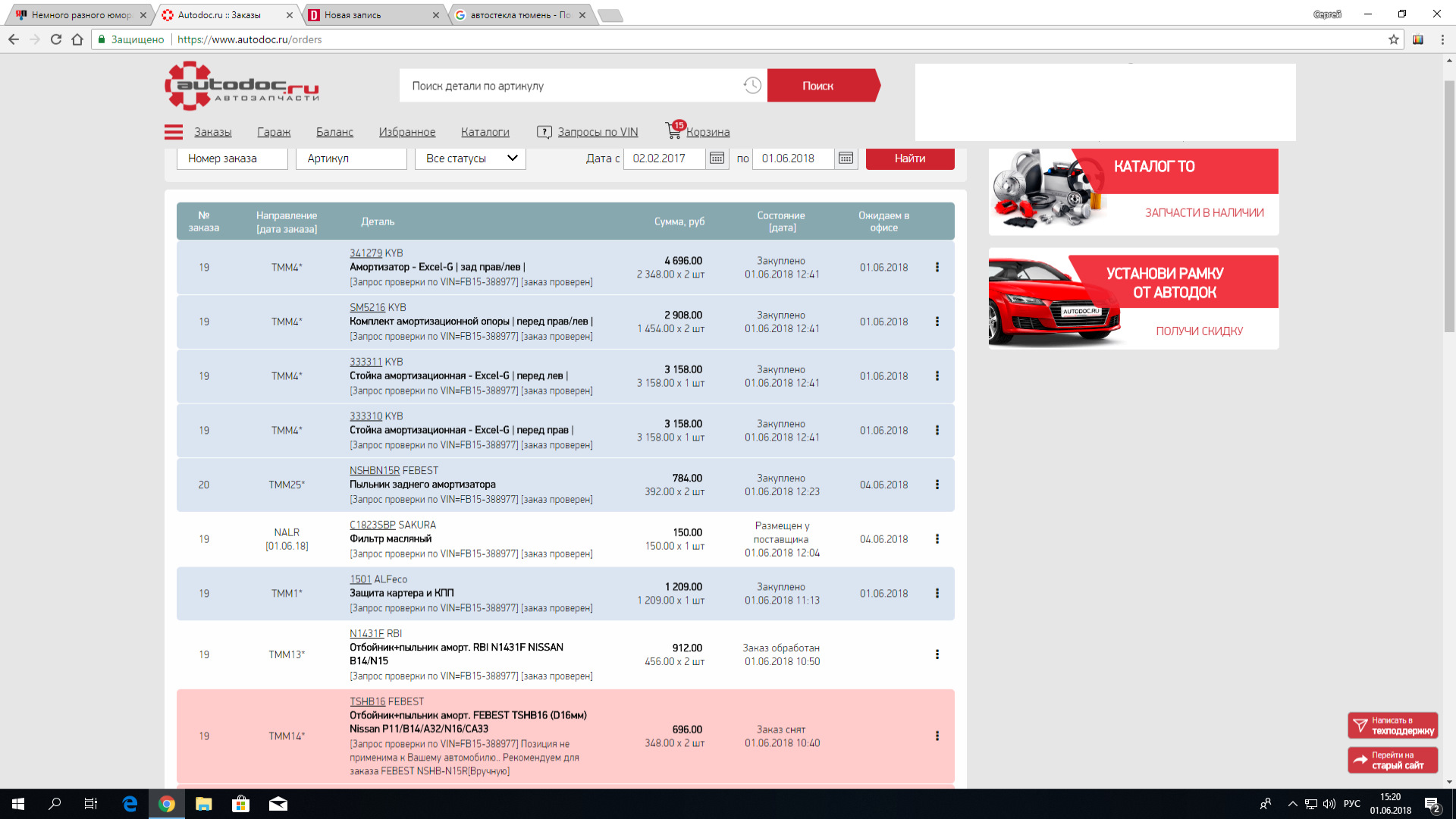Viewport: 1456px width, 819px height.
Task: Open three-dot menu for SM5216 KYB row
Action: [937, 322]
